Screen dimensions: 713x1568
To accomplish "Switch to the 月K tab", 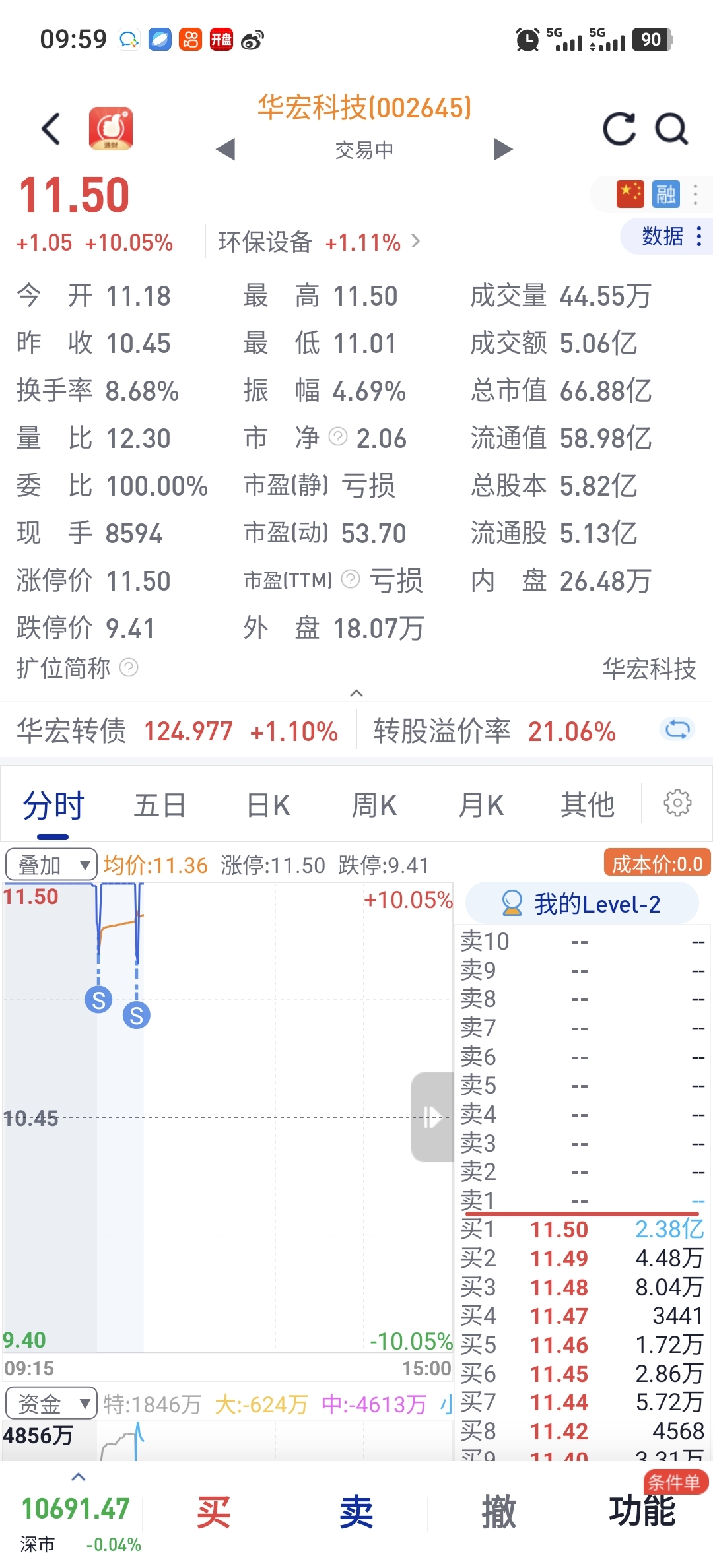I will [481, 805].
